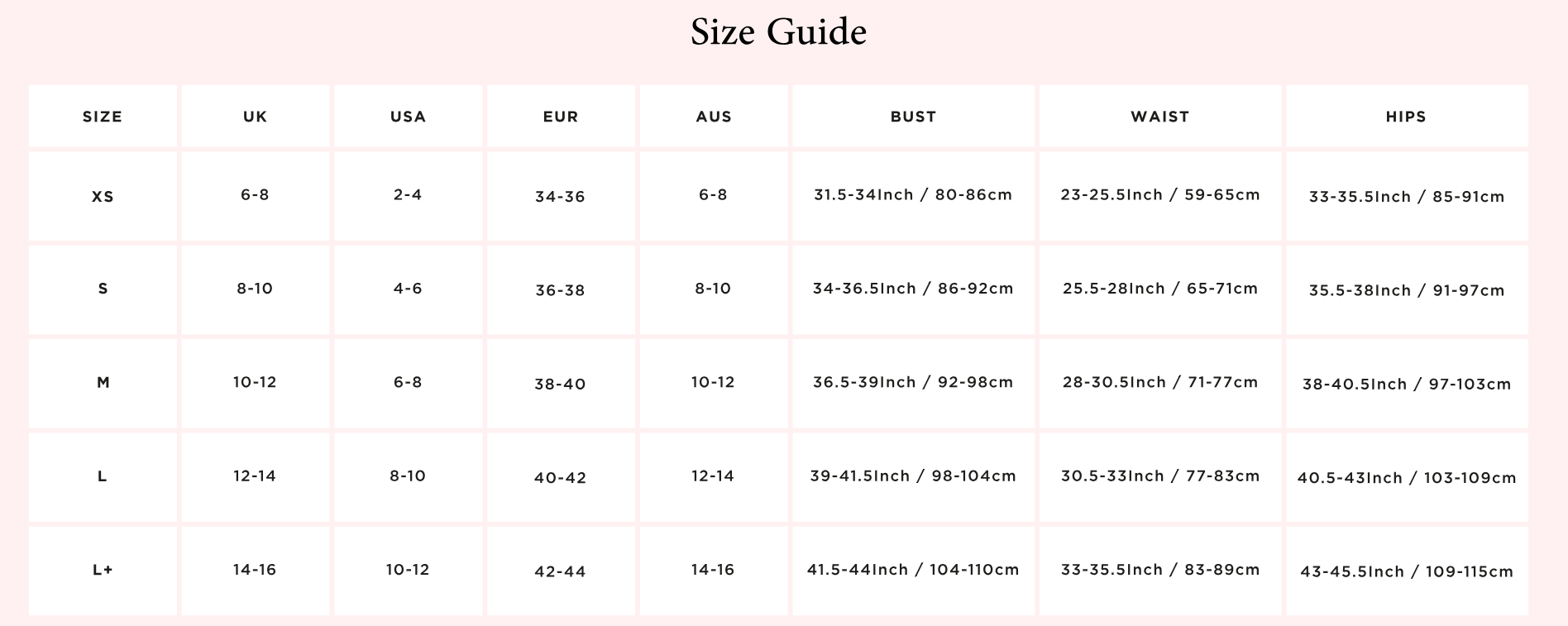Select the S size row label
The height and width of the screenshot is (626, 1568).
103,289
